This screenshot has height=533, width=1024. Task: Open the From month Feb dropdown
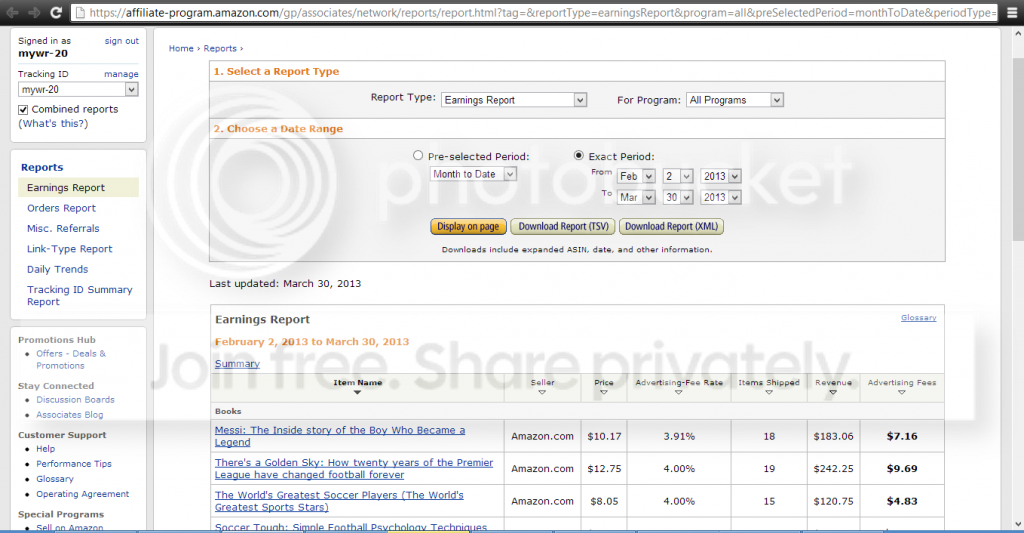(636, 176)
